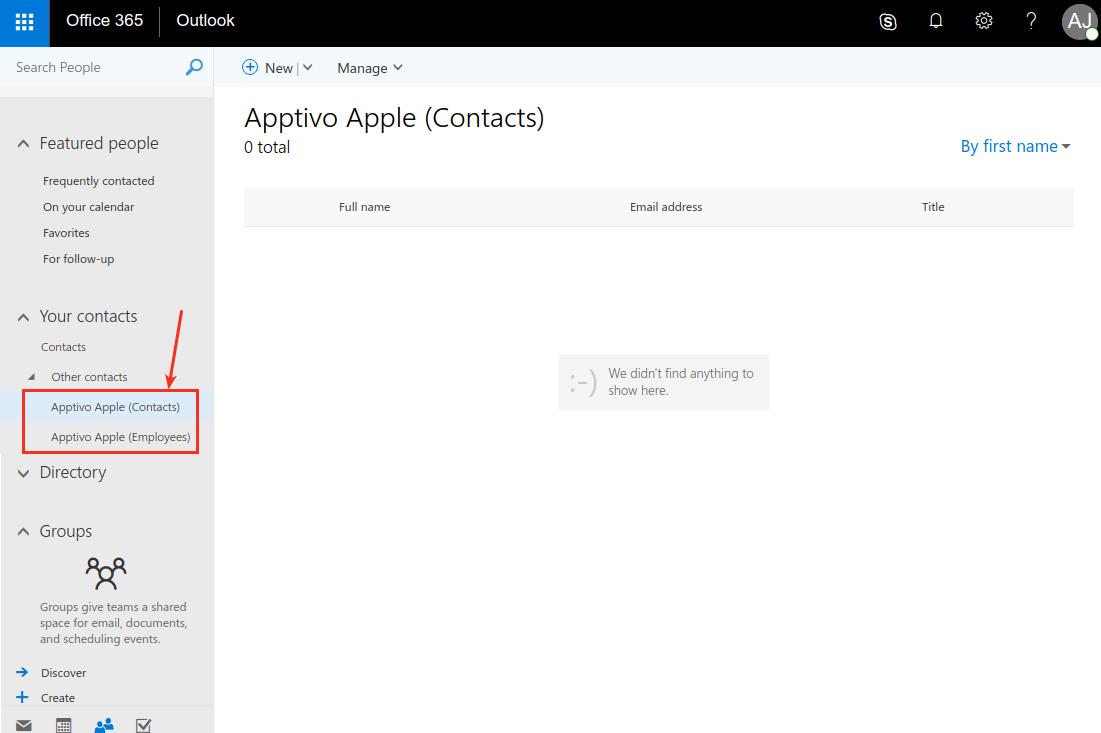The width and height of the screenshot is (1101, 733).
Task: Click the '0 total' count text
Action: click(x=267, y=147)
